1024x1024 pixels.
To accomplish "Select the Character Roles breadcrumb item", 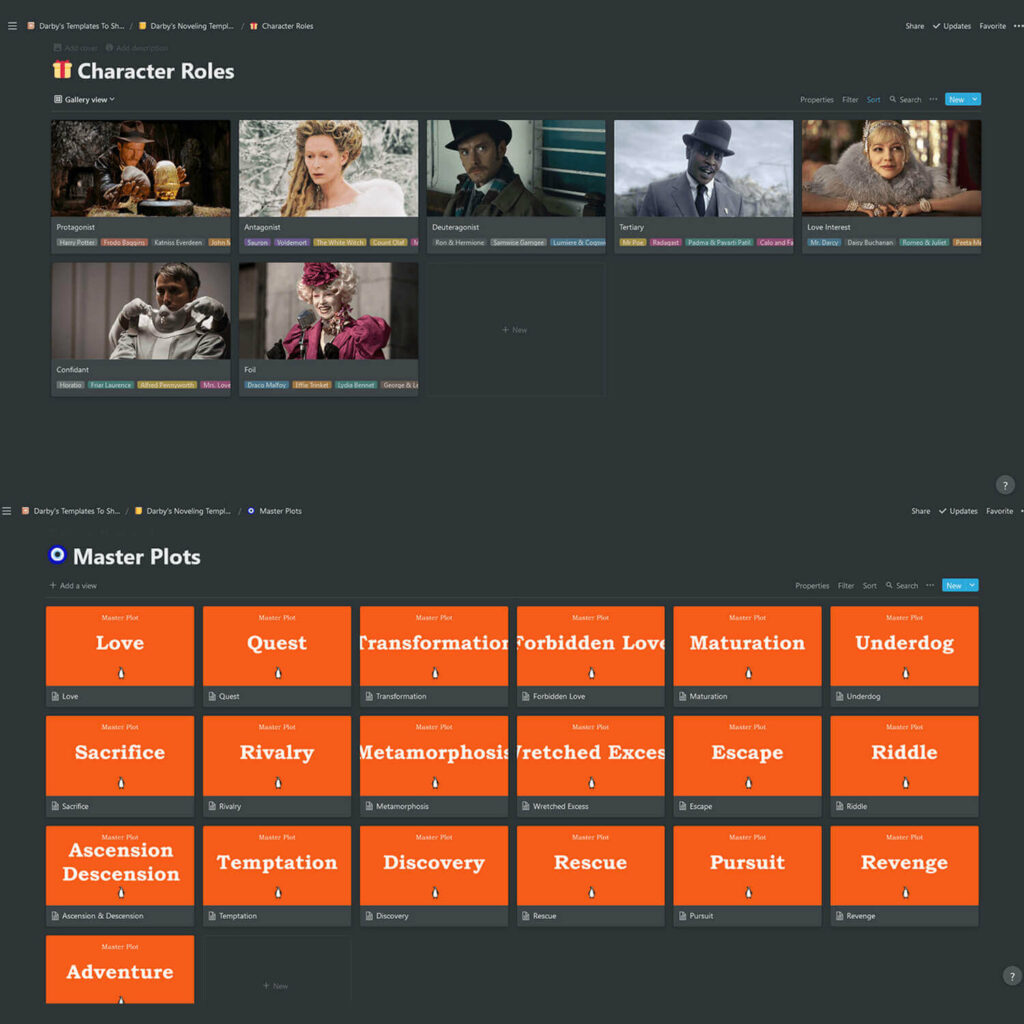I will click(x=281, y=26).
